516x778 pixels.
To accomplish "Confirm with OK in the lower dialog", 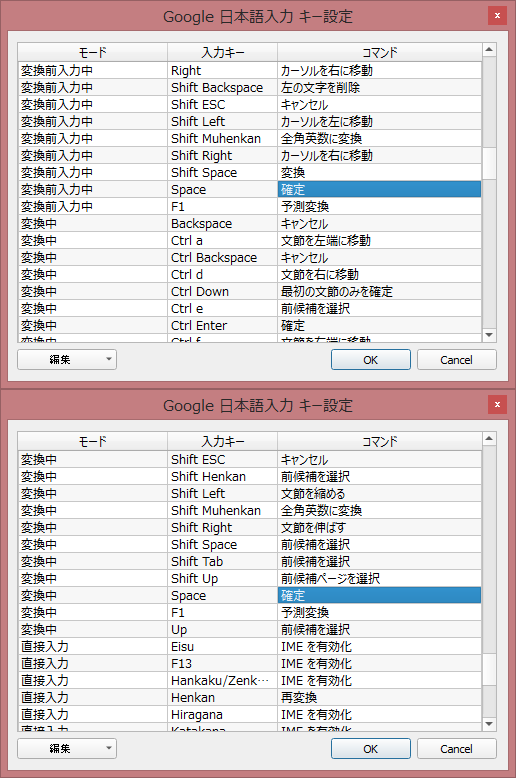I will pyautogui.click(x=371, y=749).
